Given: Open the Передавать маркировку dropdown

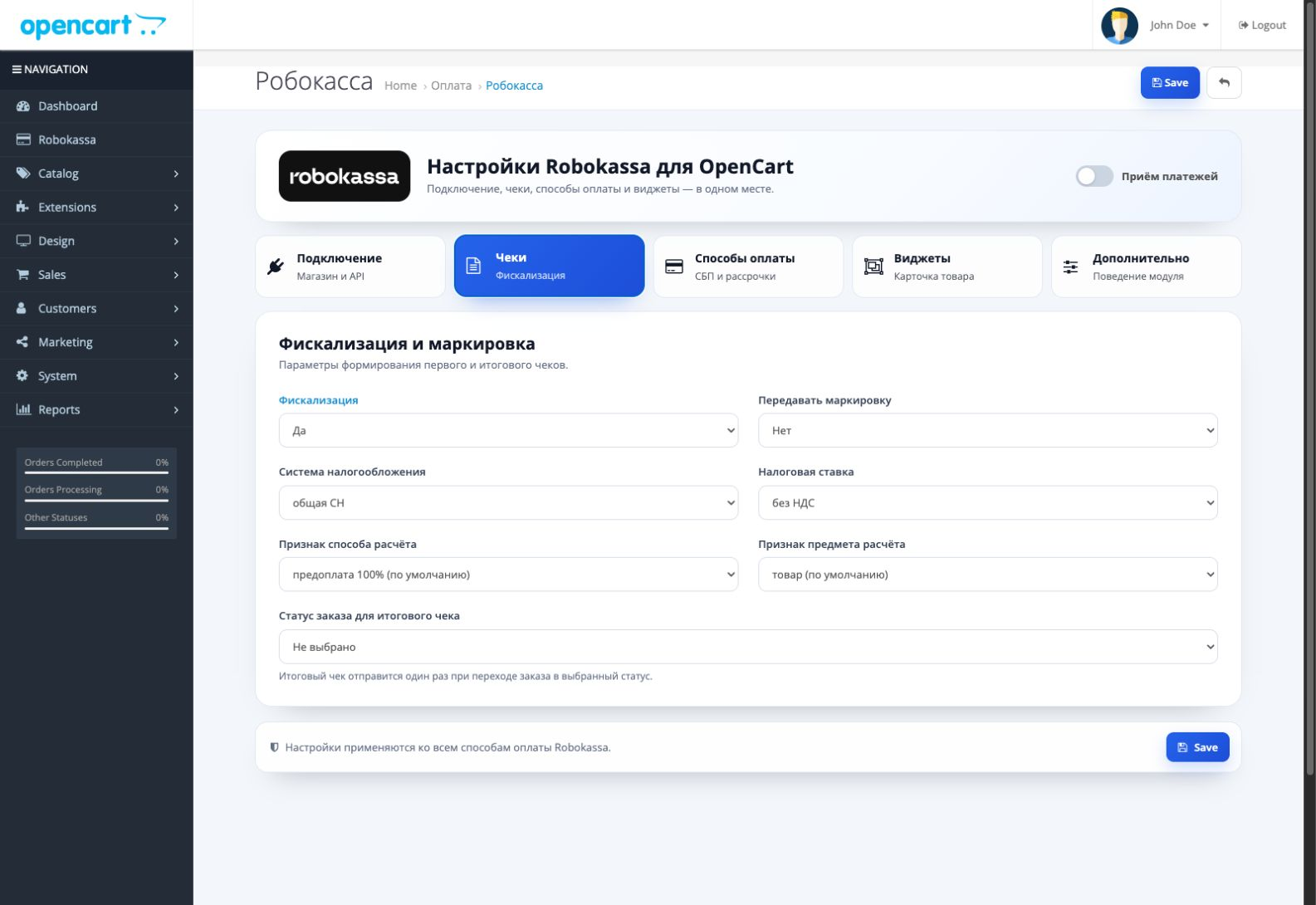Looking at the screenshot, I should click(988, 431).
